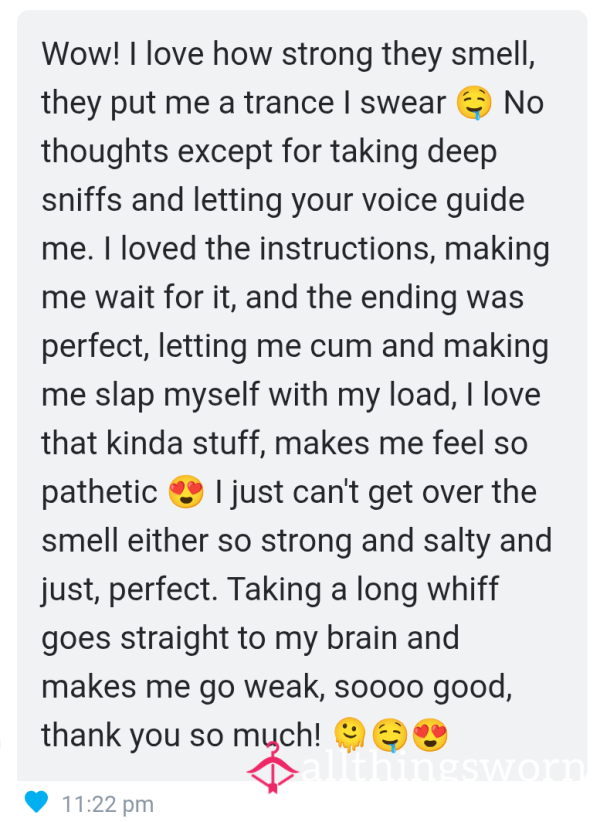The width and height of the screenshot is (600, 822).
Task: Select the drooling emoji after 'swear'
Action: [474, 103]
